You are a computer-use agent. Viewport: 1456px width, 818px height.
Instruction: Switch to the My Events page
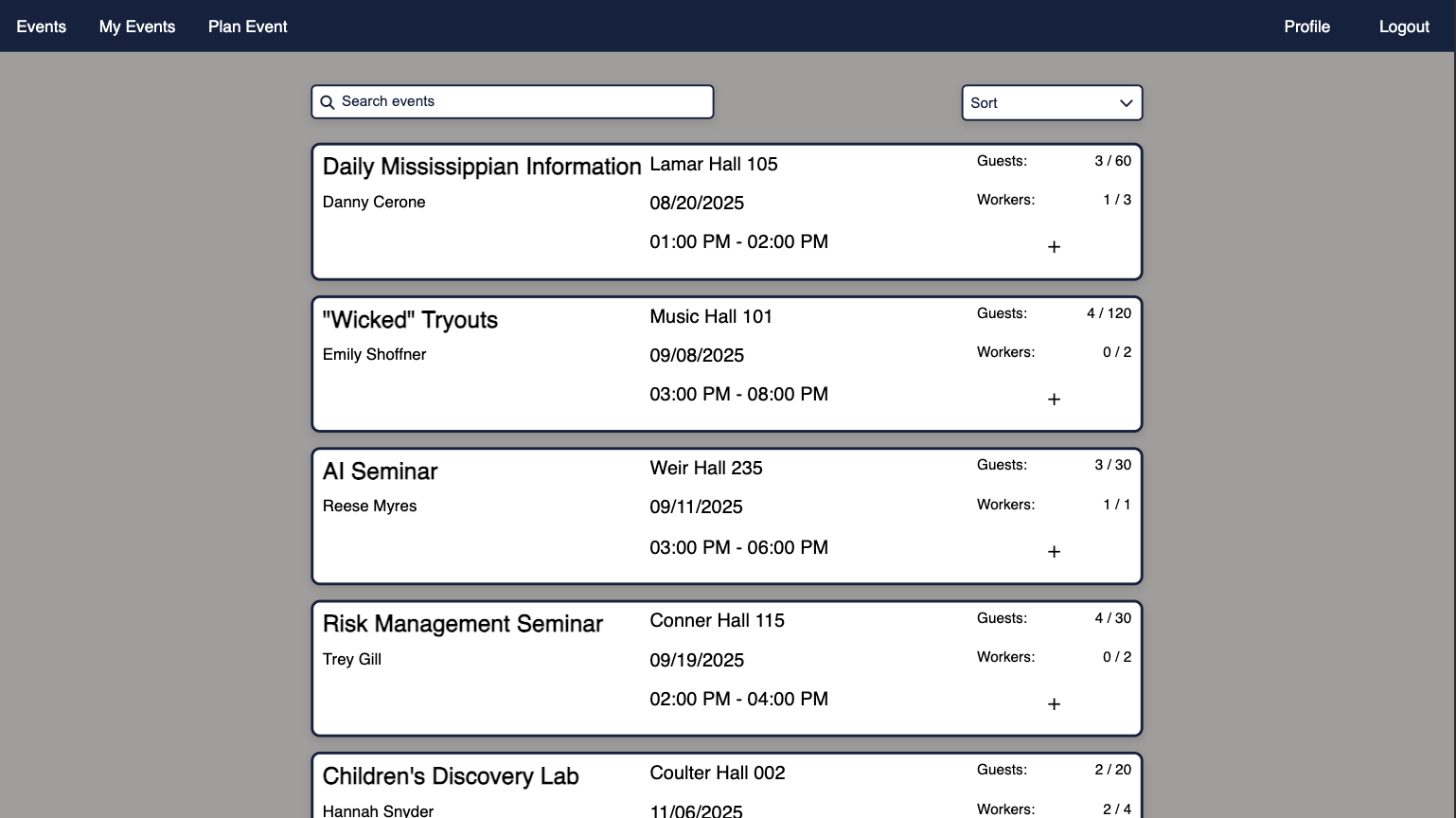tap(136, 27)
